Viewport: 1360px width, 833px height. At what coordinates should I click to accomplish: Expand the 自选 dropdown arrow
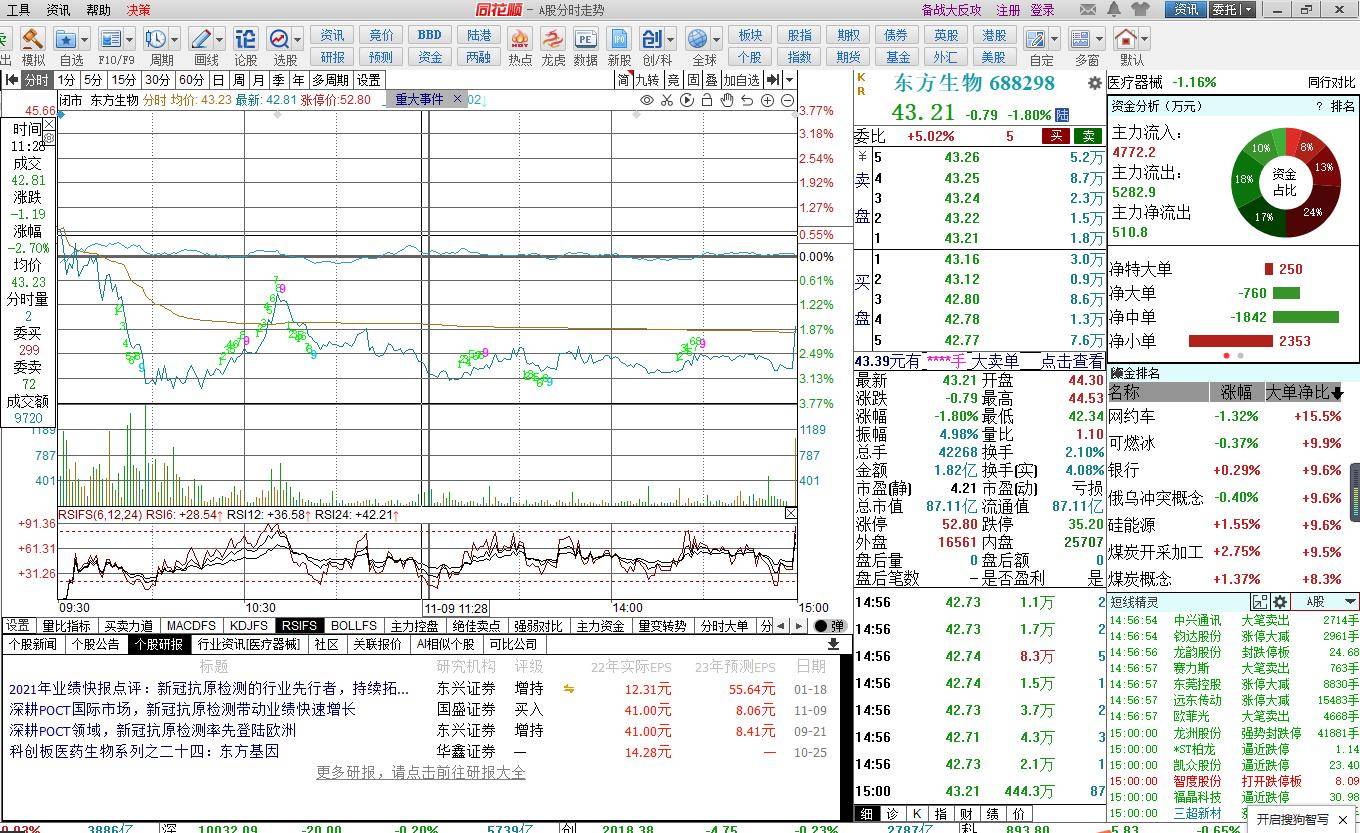84,39
